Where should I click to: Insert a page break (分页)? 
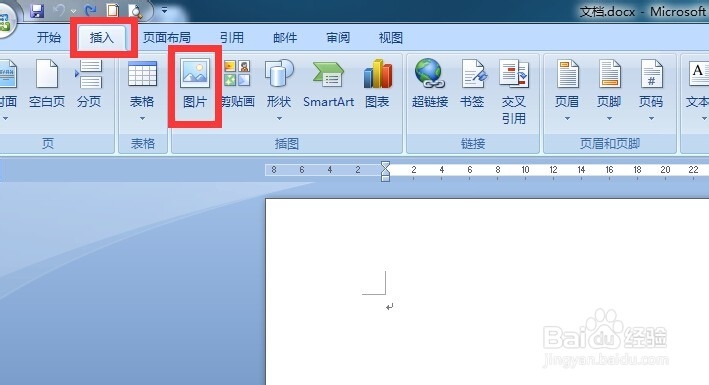[x=89, y=84]
